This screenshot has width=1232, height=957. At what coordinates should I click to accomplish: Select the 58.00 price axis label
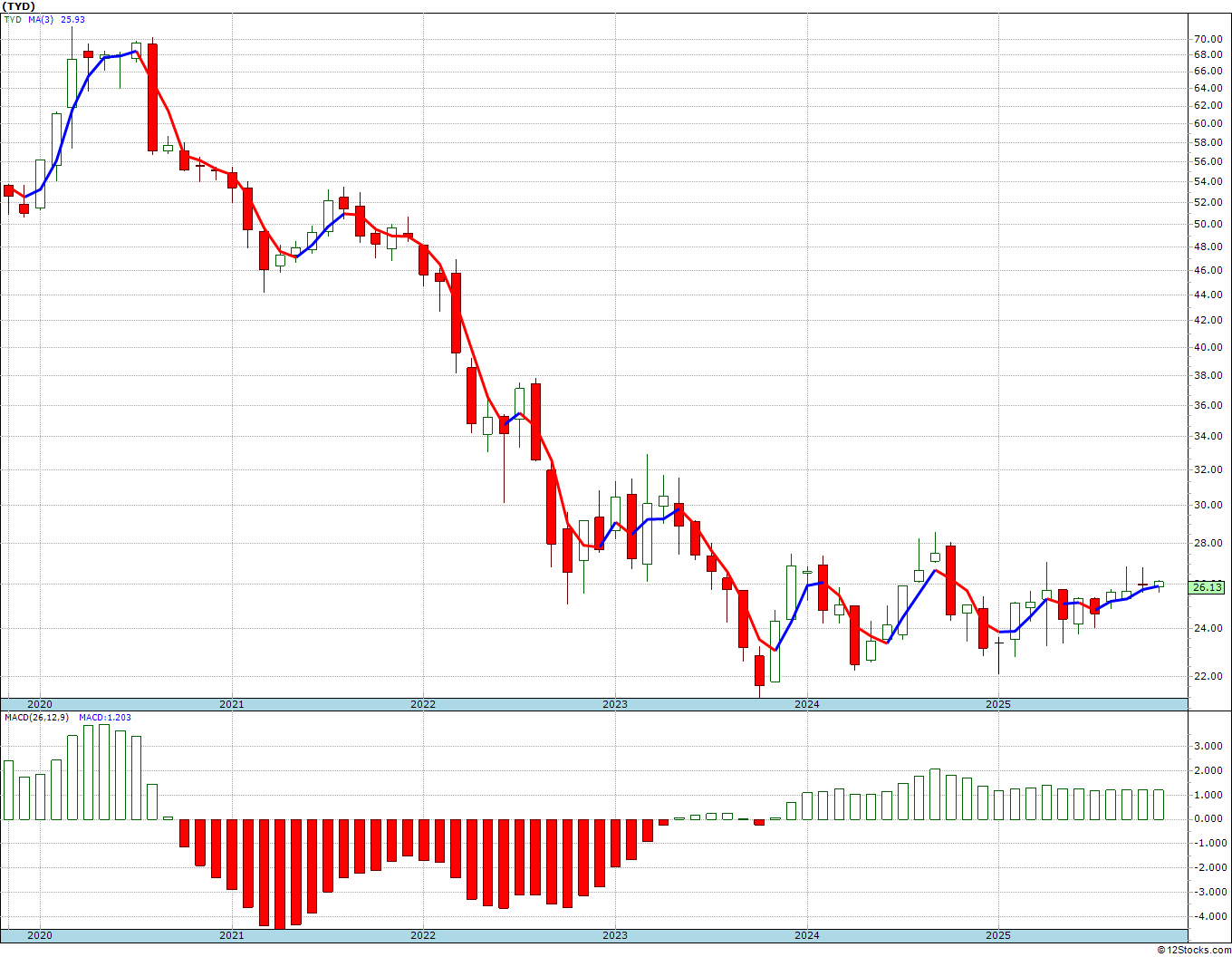tap(1208, 142)
